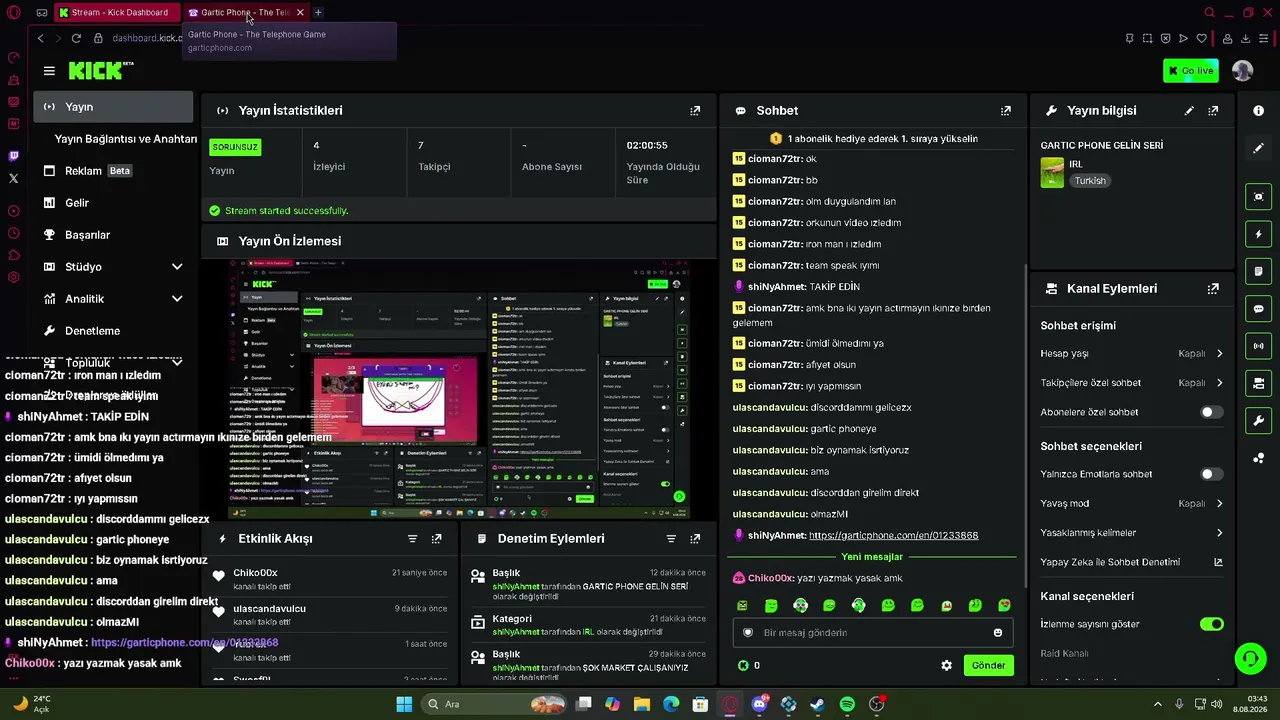Open Yavaş mod setting
This screenshot has width=1280, height=720.
[x=1132, y=504]
